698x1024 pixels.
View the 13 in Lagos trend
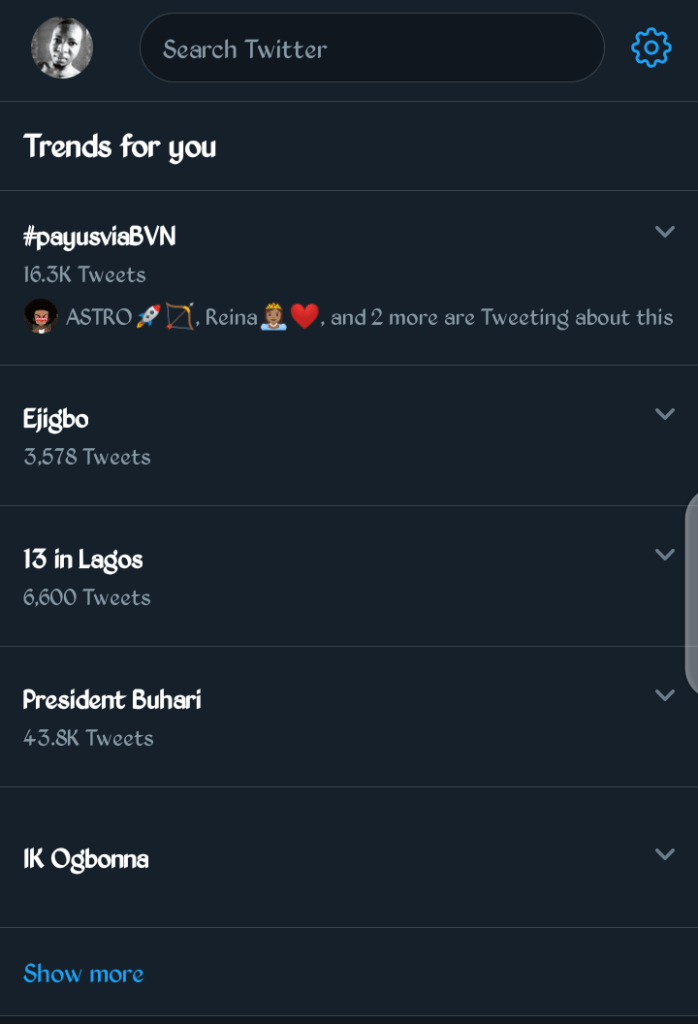point(83,560)
